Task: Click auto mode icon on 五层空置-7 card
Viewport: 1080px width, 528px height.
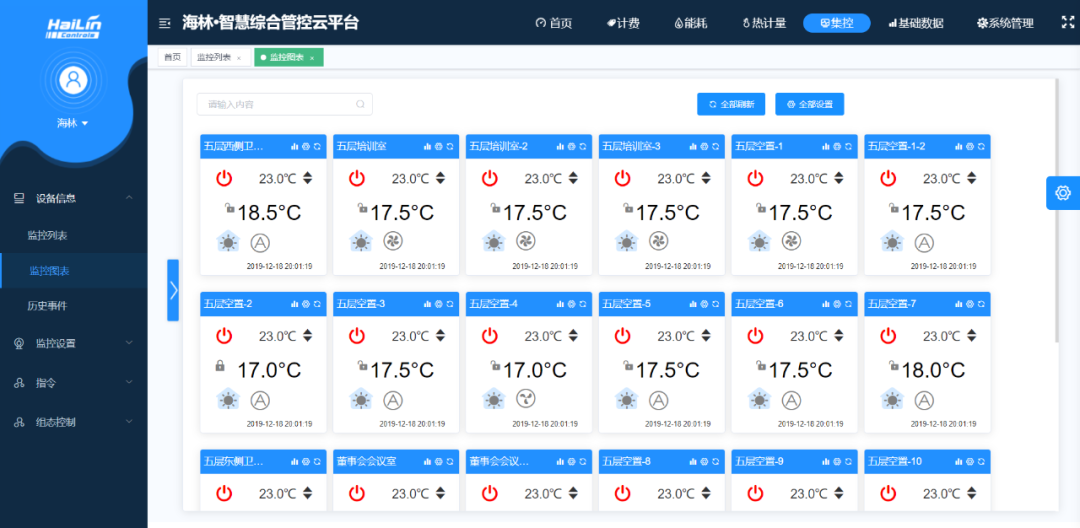Action: 924,400
